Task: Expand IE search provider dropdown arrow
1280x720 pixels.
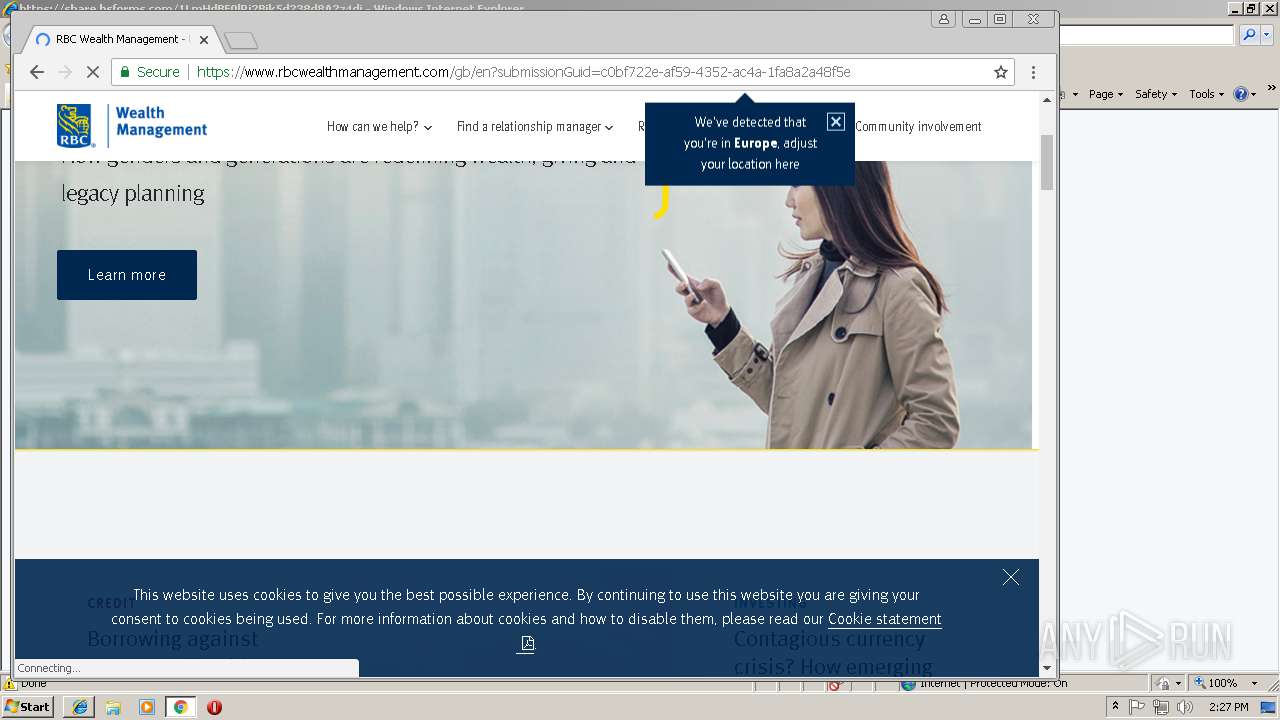Action: pos(1265,35)
